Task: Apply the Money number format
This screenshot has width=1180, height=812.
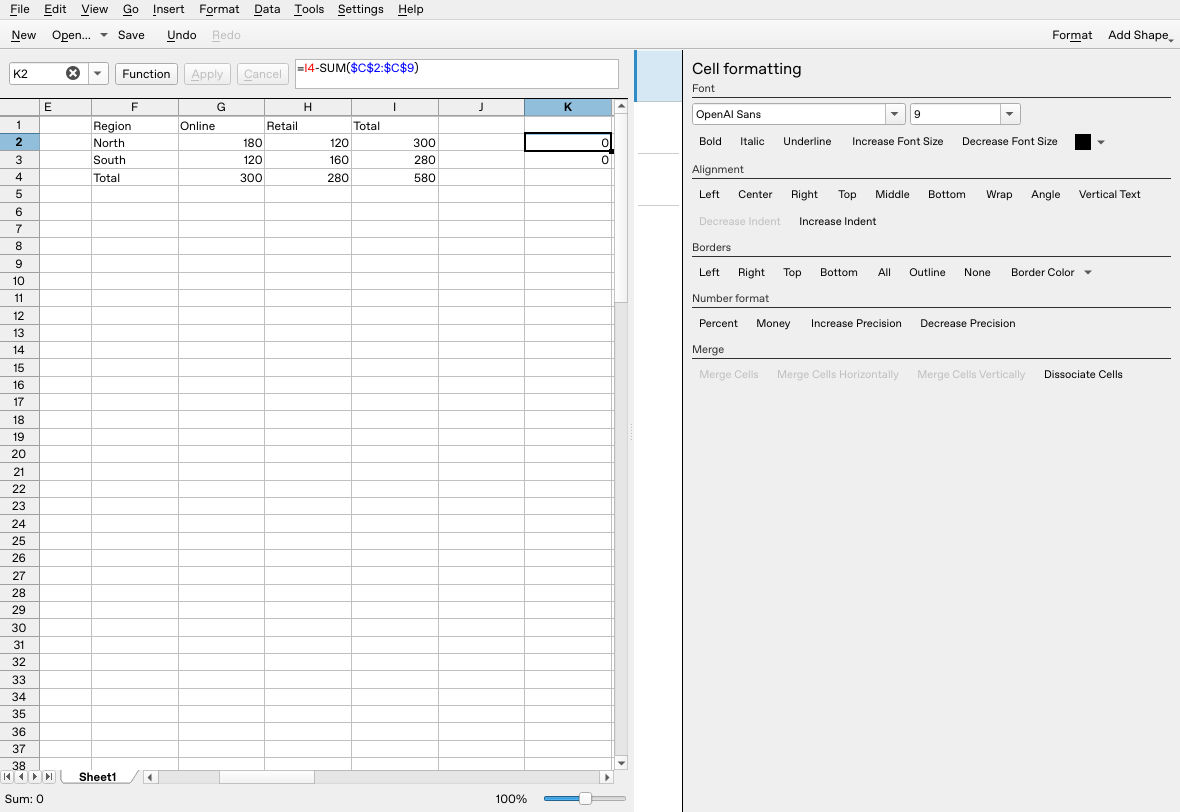Action: pos(773,324)
